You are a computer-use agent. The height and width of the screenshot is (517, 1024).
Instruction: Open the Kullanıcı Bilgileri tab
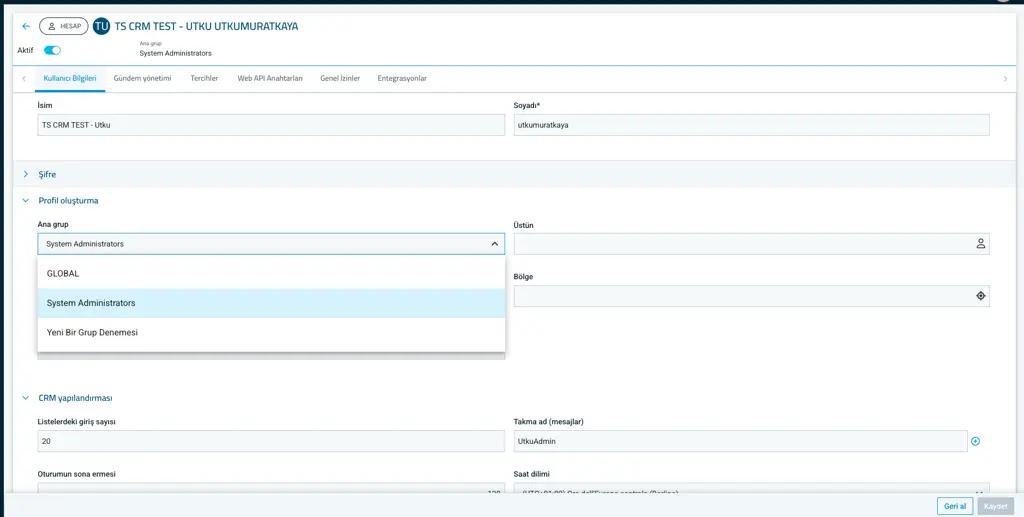pos(70,78)
